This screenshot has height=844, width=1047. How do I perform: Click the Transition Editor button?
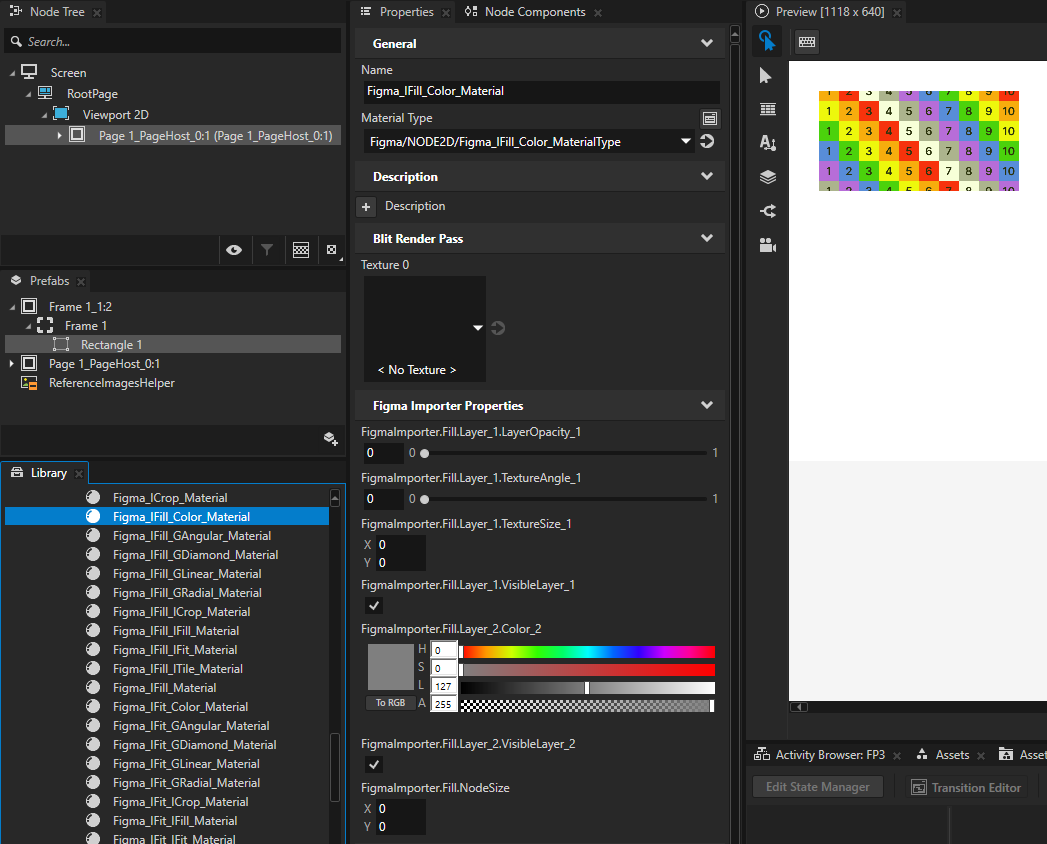point(966,787)
